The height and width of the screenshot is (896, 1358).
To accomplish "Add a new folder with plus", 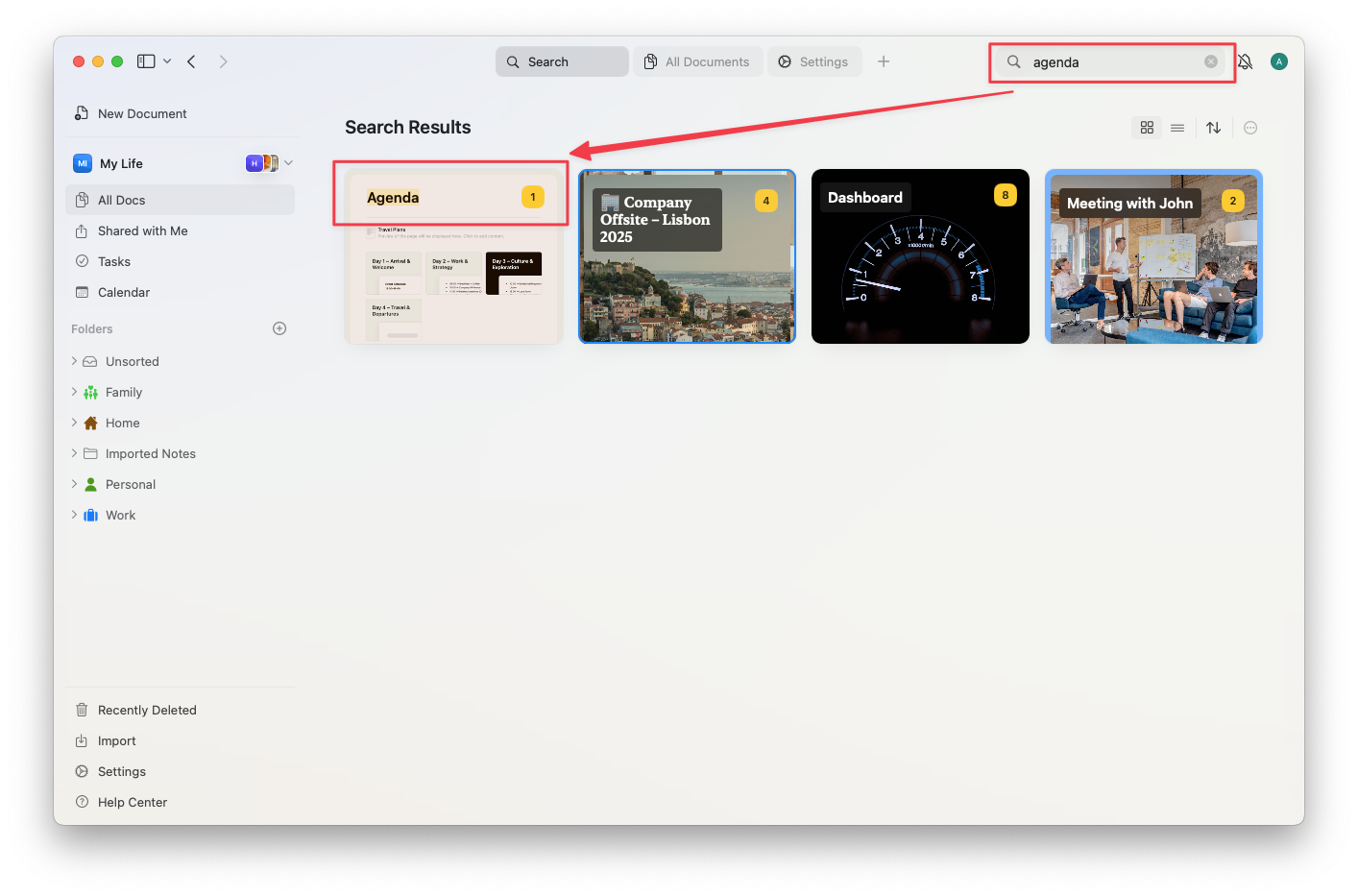I will [279, 328].
